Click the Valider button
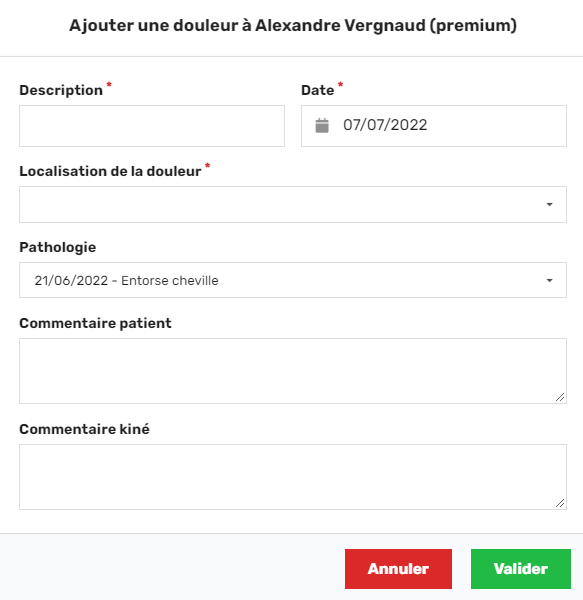 point(521,569)
